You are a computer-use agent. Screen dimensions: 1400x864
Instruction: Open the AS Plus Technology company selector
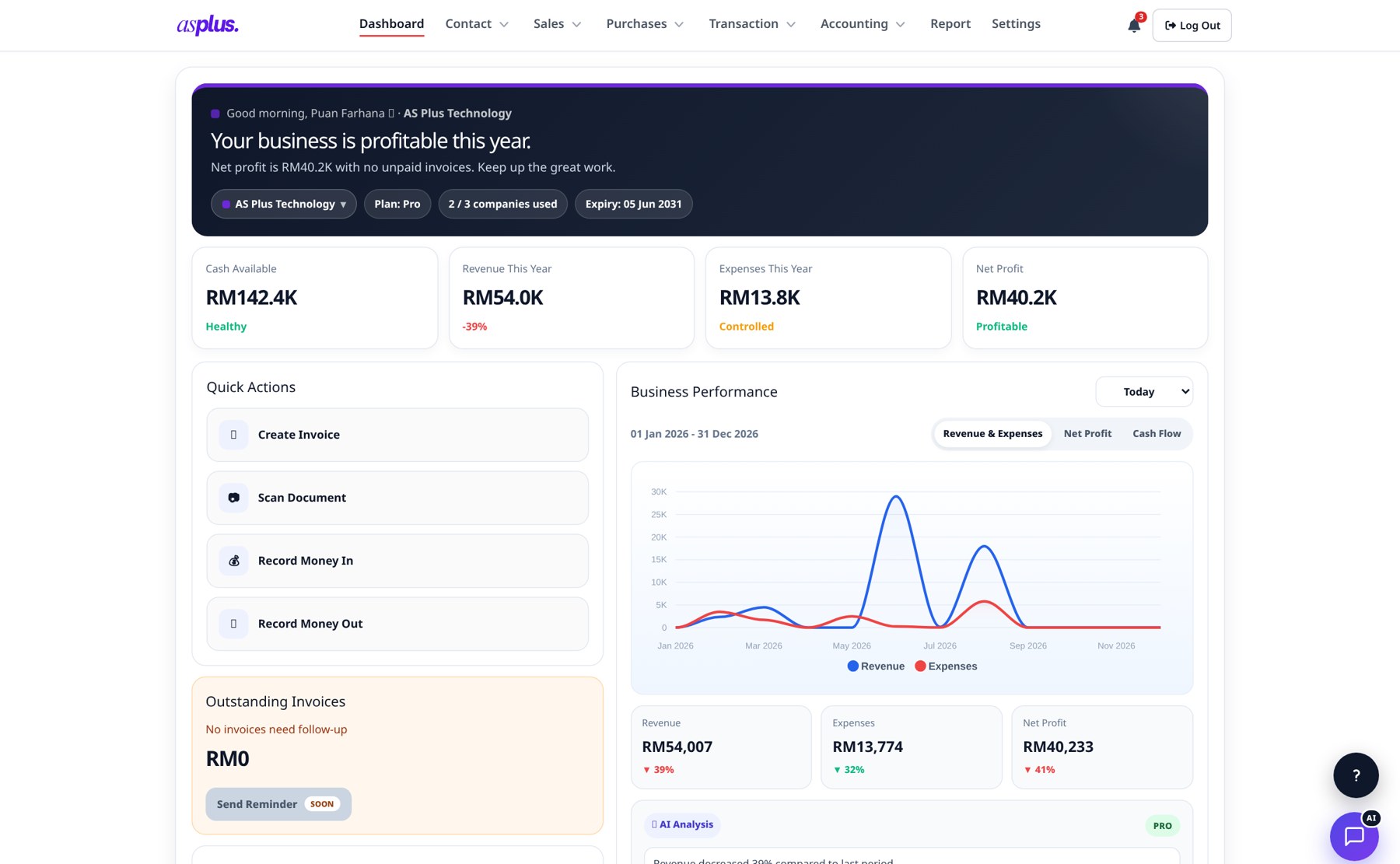pyautogui.click(x=284, y=204)
